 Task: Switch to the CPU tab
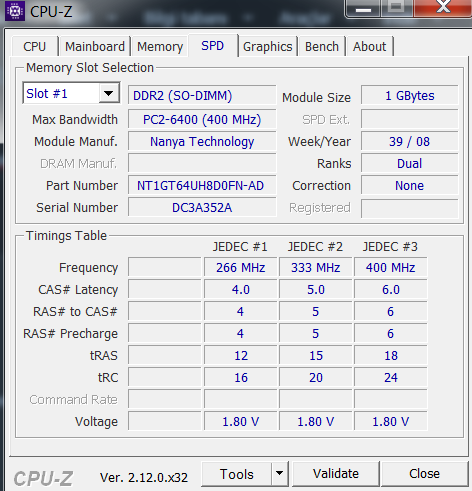click(34, 47)
